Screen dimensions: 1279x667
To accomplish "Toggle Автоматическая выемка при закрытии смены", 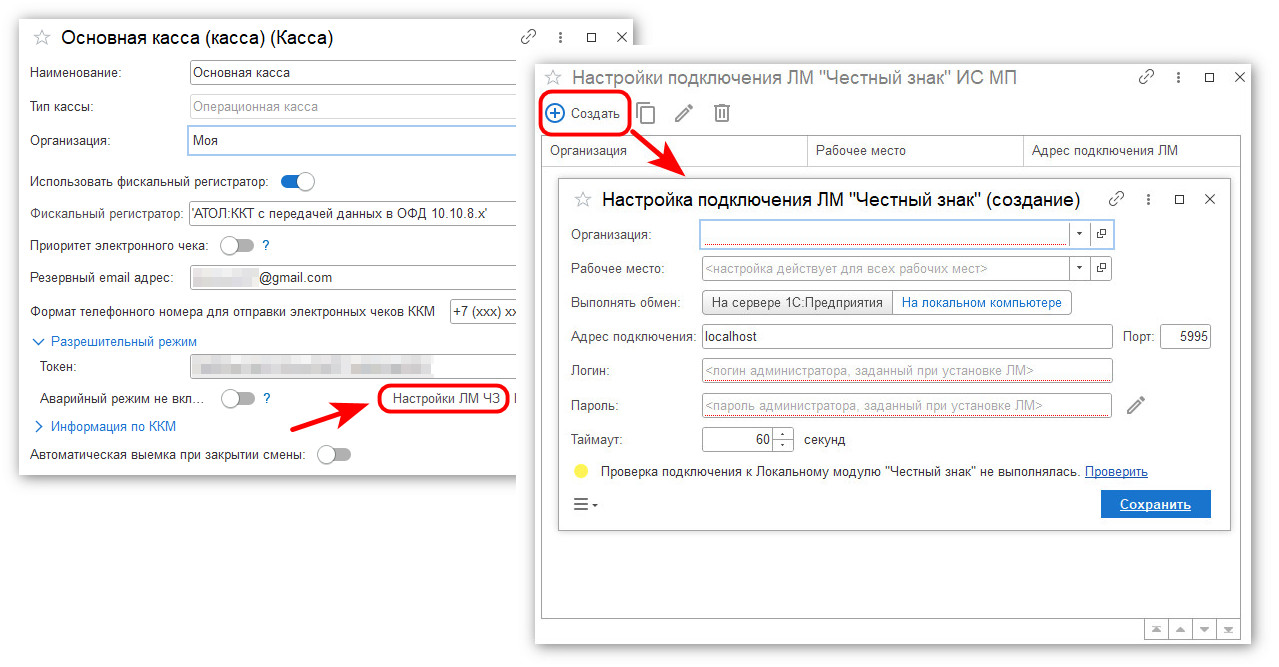I will pos(334,454).
